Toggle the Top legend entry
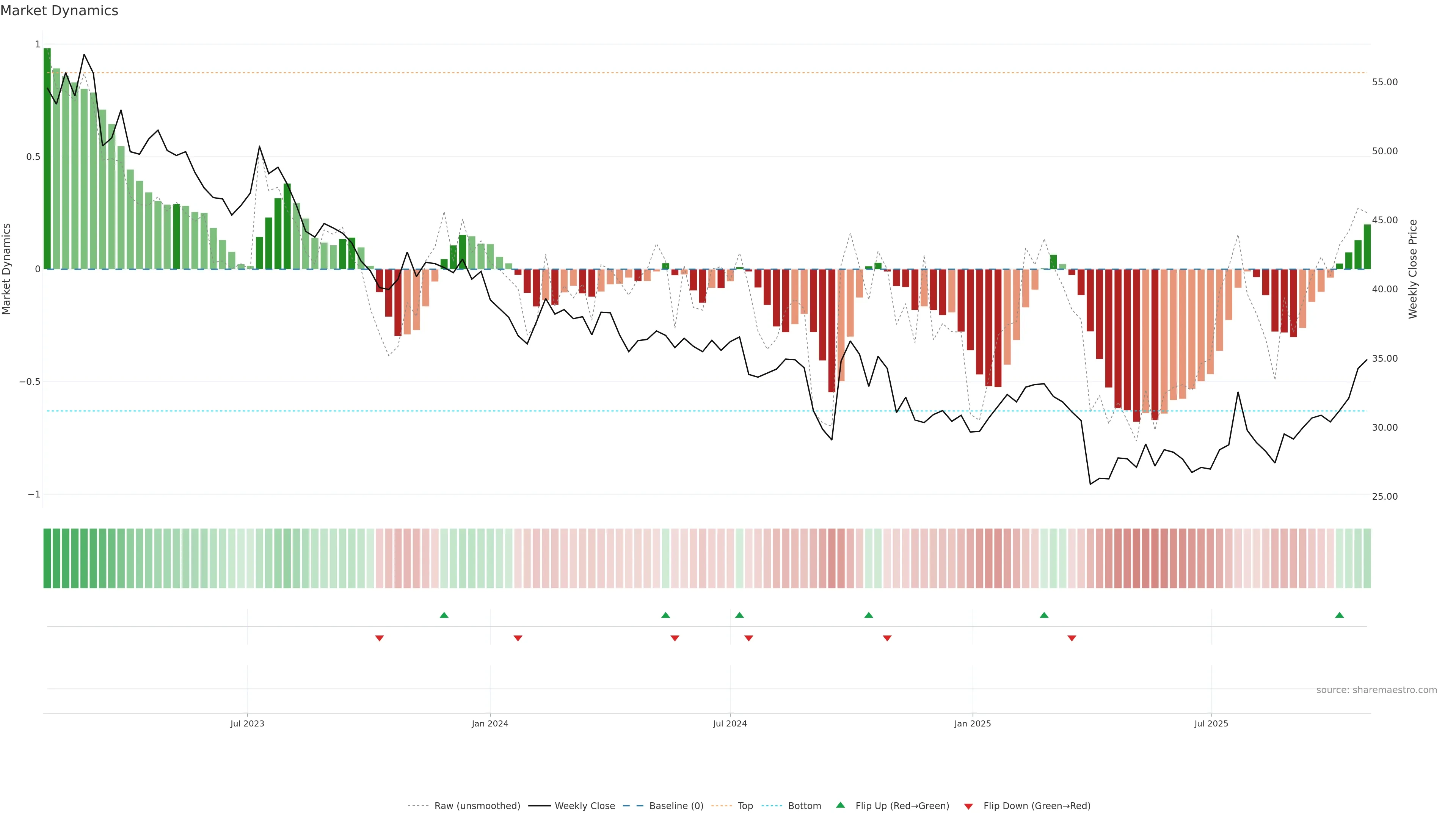Screen dimensions: 1456x819 click(x=745, y=806)
